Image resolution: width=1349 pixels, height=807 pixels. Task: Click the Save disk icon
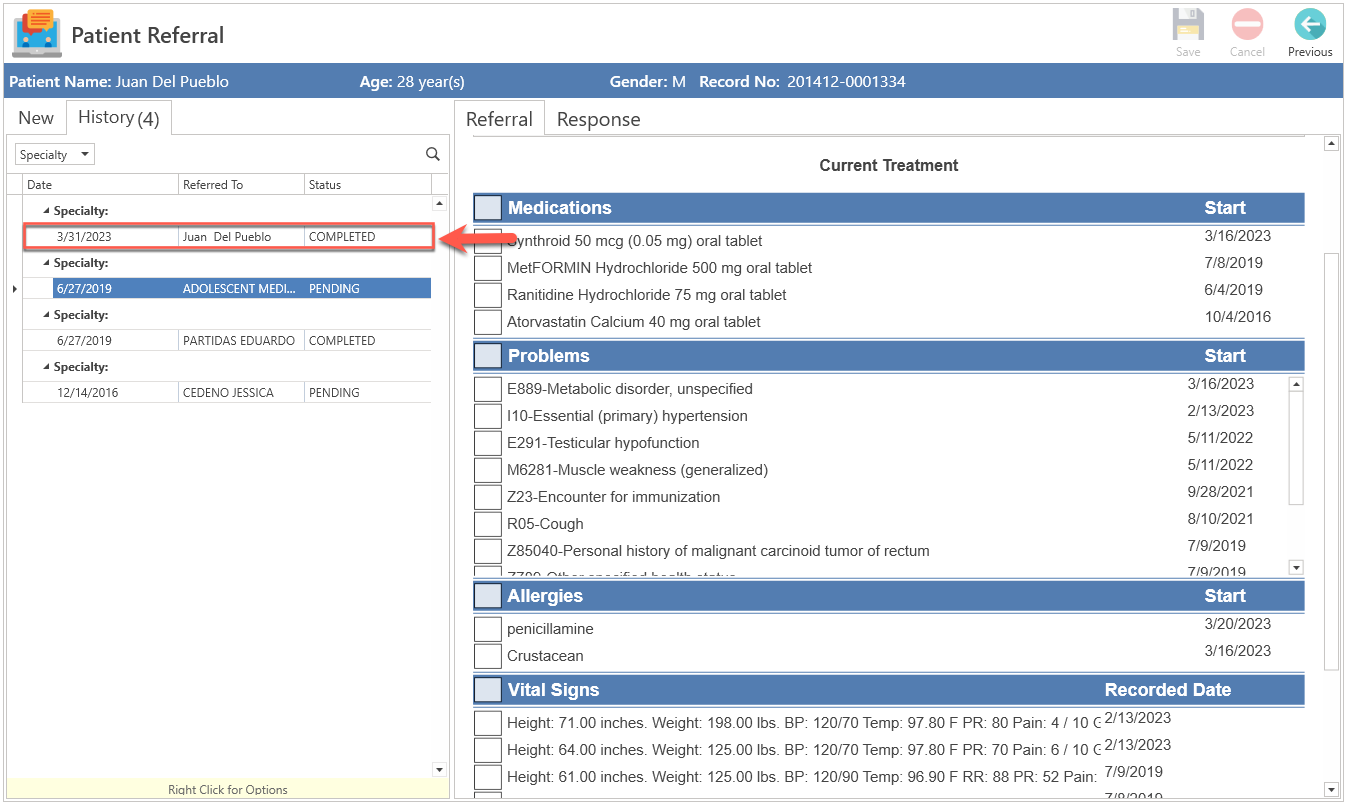[x=1188, y=25]
